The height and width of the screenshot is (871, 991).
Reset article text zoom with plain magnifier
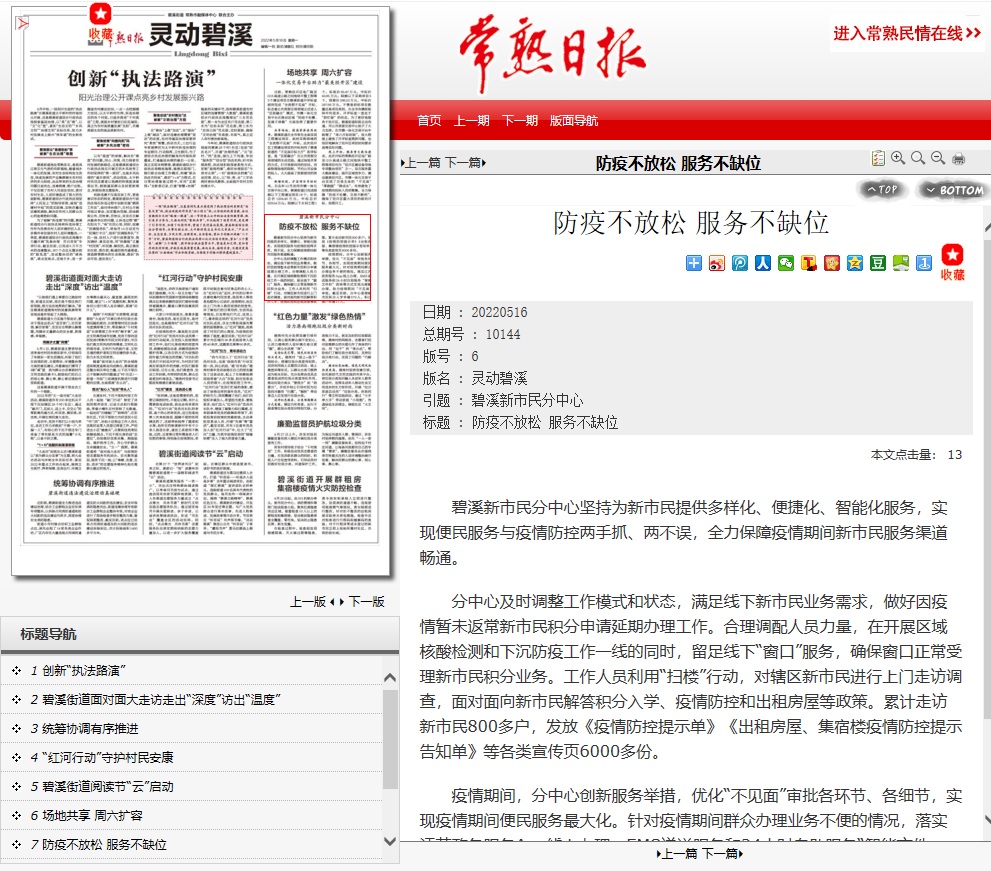[918, 158]
